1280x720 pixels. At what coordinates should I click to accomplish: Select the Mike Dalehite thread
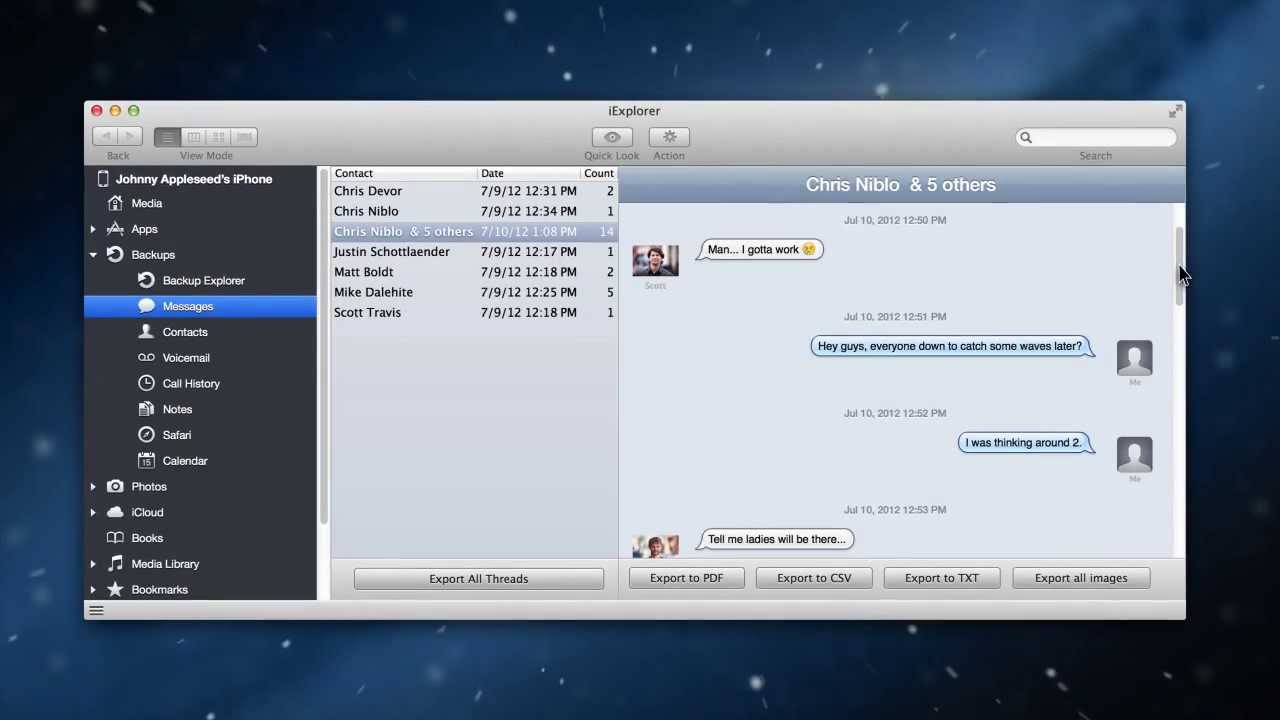tap(474, 292)
